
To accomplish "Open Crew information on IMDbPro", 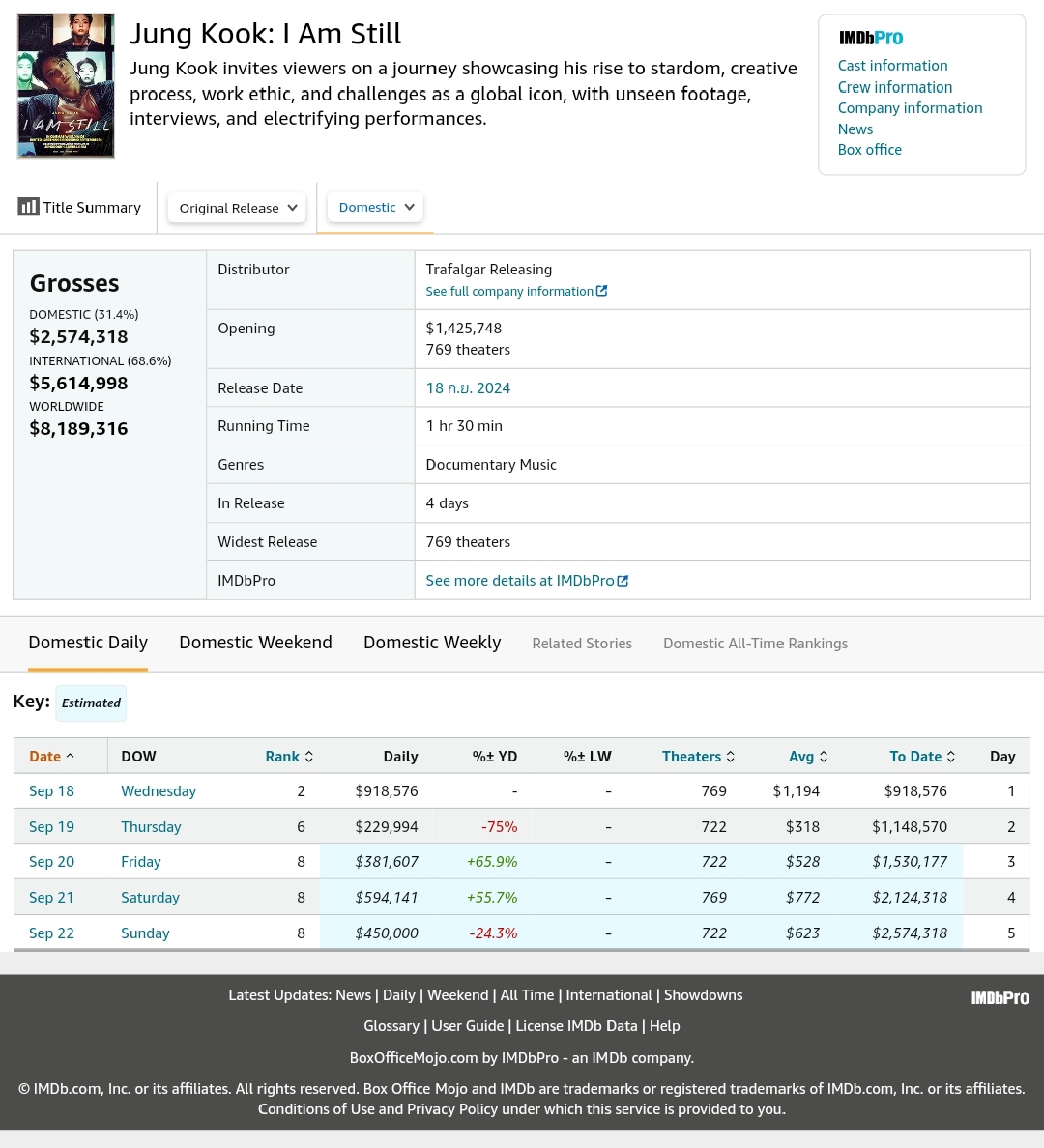I will (x=894, y=87).
